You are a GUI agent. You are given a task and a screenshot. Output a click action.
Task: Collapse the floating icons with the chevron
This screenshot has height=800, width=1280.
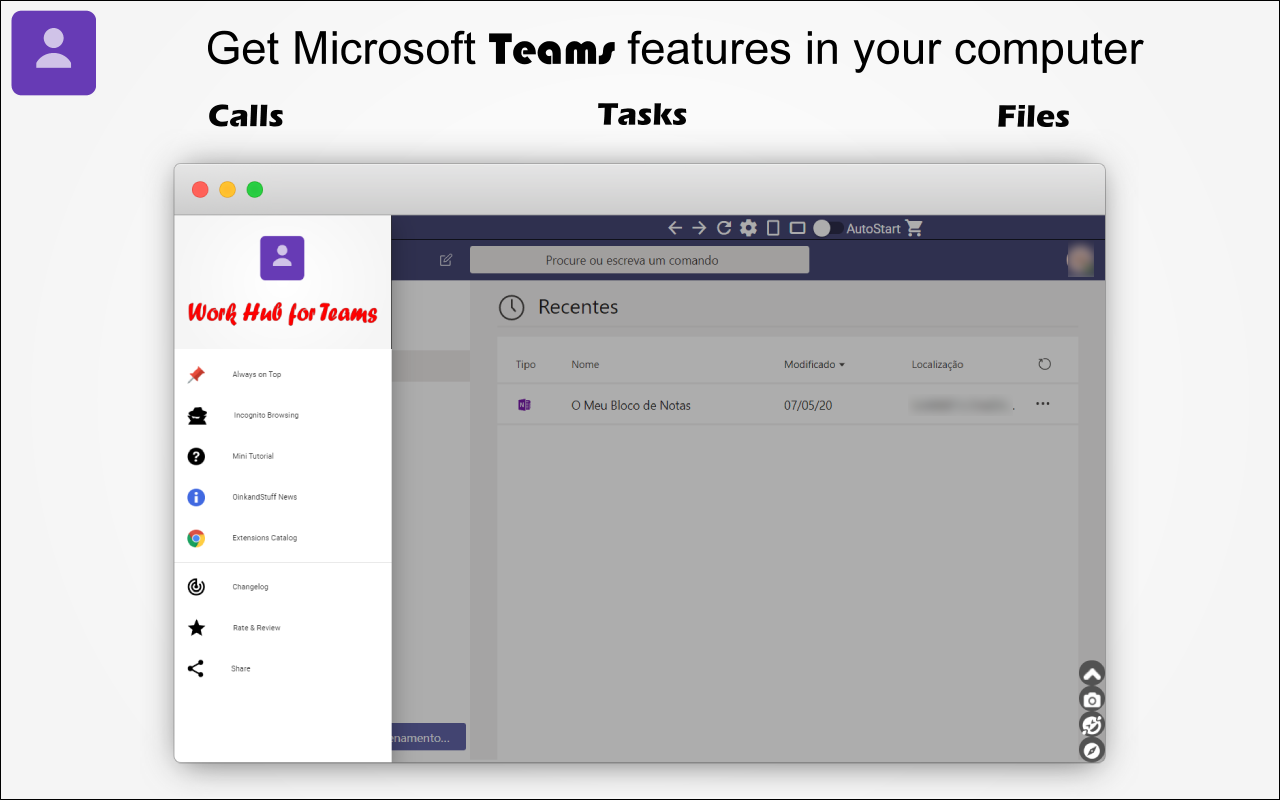tap(1091, 672)
